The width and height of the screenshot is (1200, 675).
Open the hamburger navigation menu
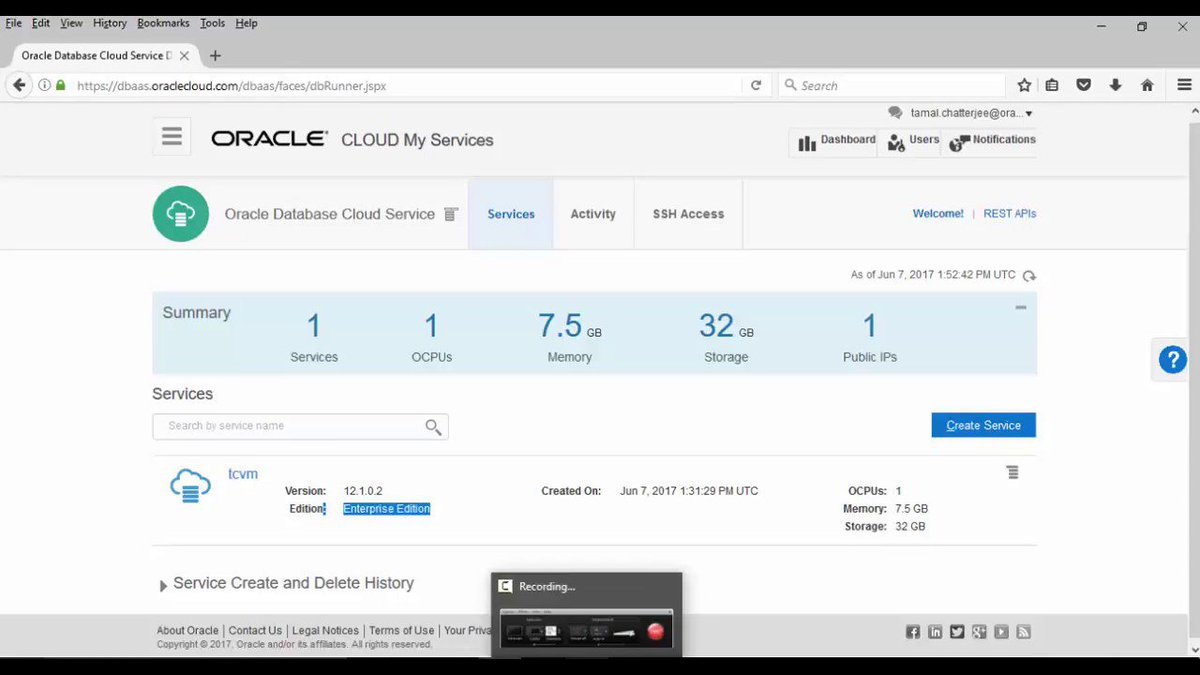(x=172, y=137)
